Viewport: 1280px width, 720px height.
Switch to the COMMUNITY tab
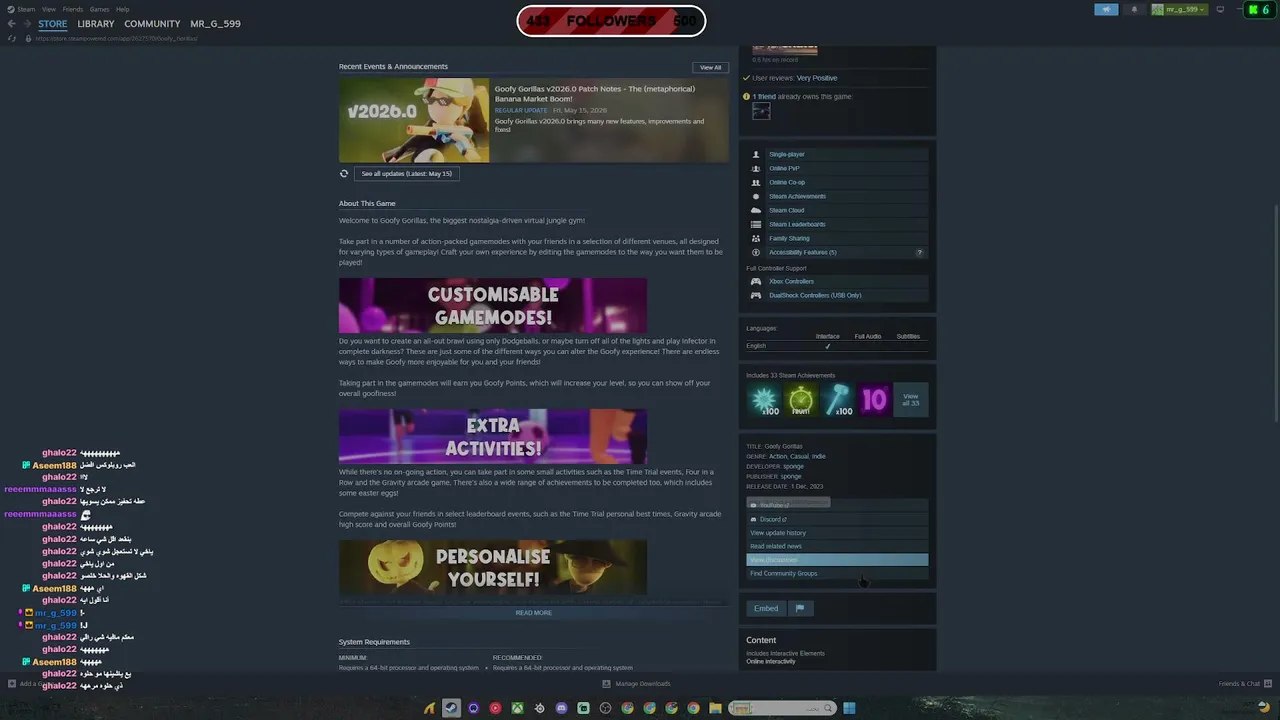click(x=152, y=24)
